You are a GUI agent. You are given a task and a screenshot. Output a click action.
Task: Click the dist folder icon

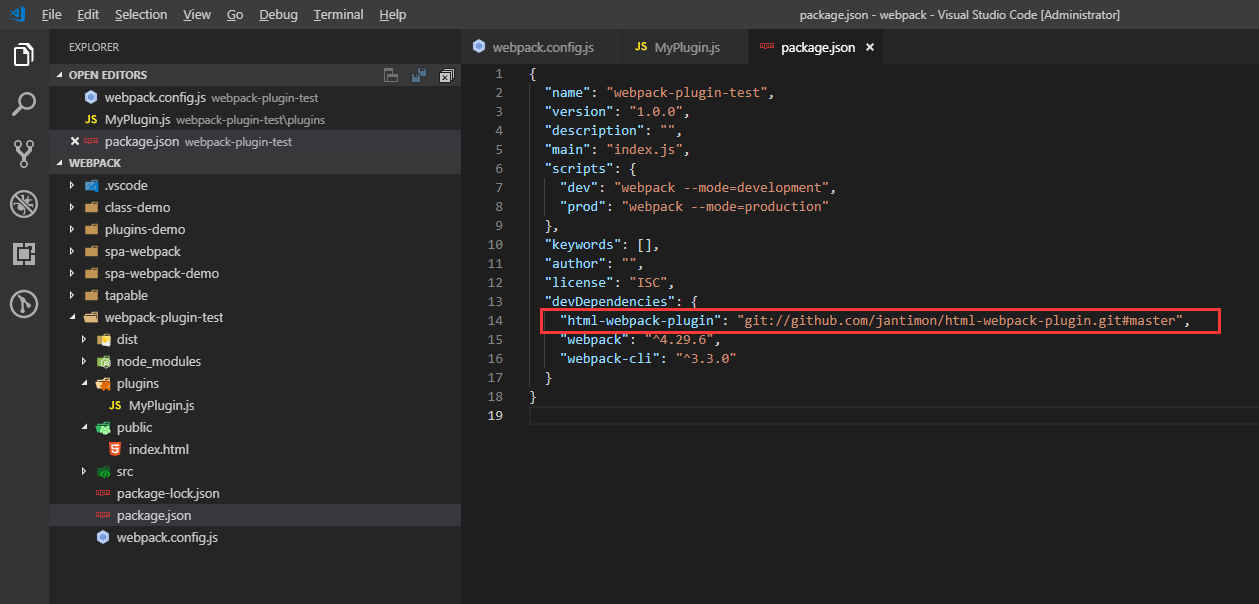click(103, 340)
